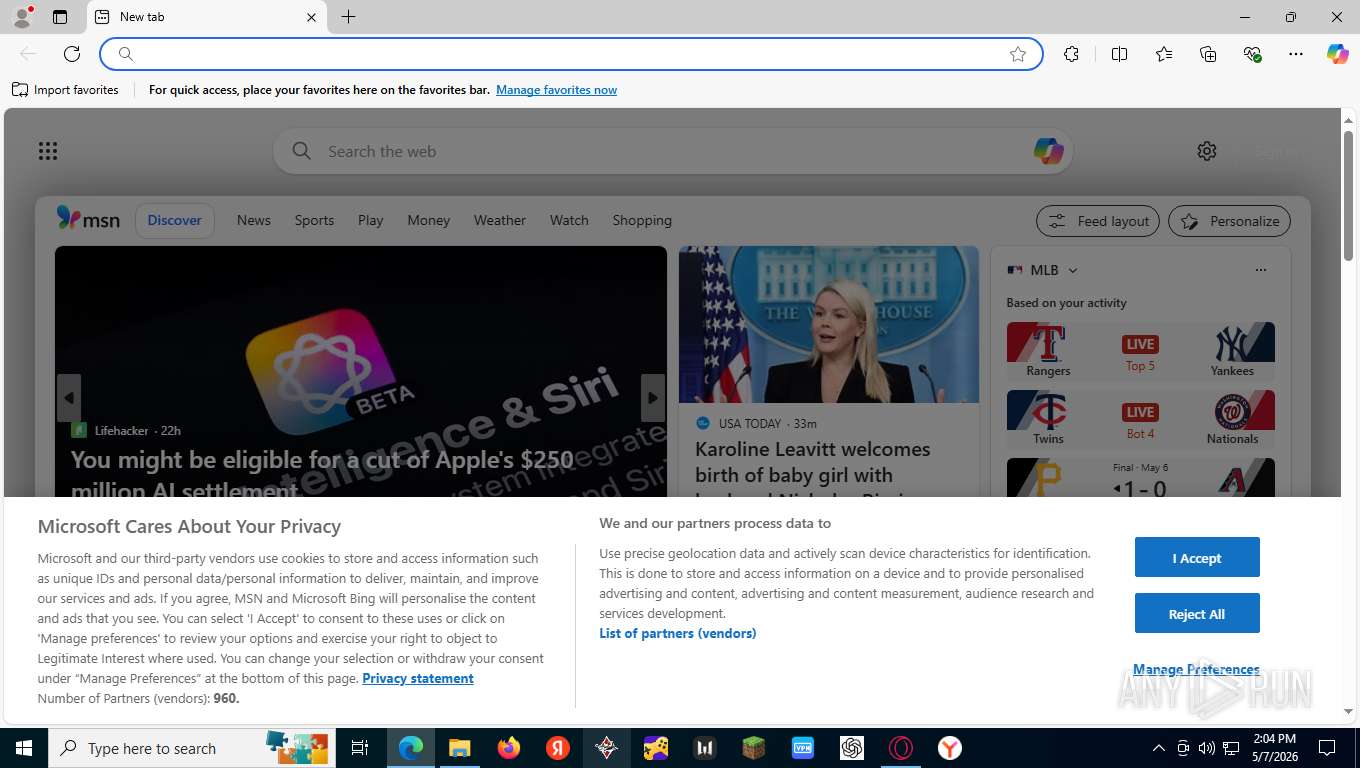
Task: Open Copilot sidebar icon
Action: 1337,54
